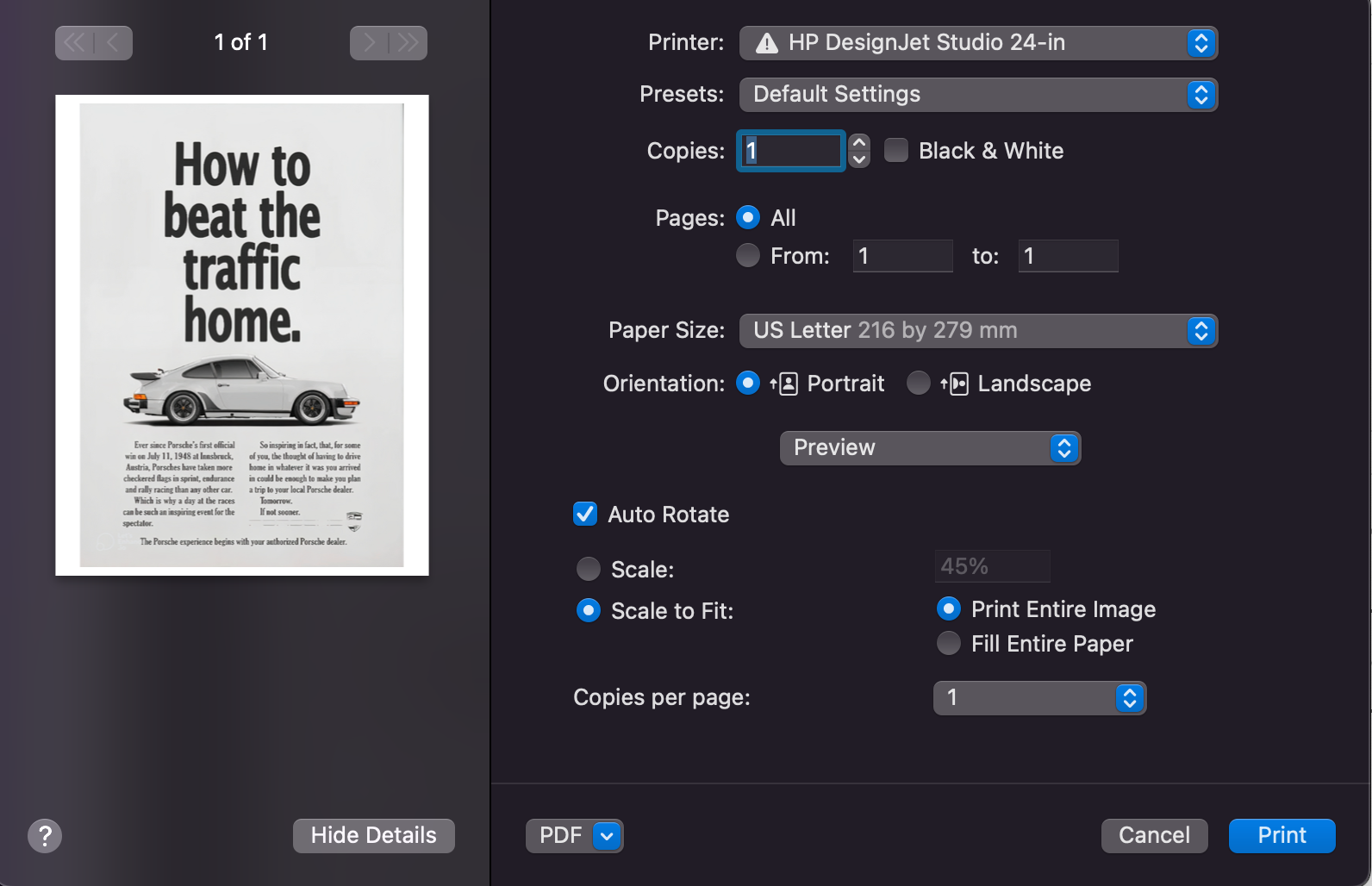
Task: Open the Paper Size dropdown US Letter
Action: tap(978, 331)
